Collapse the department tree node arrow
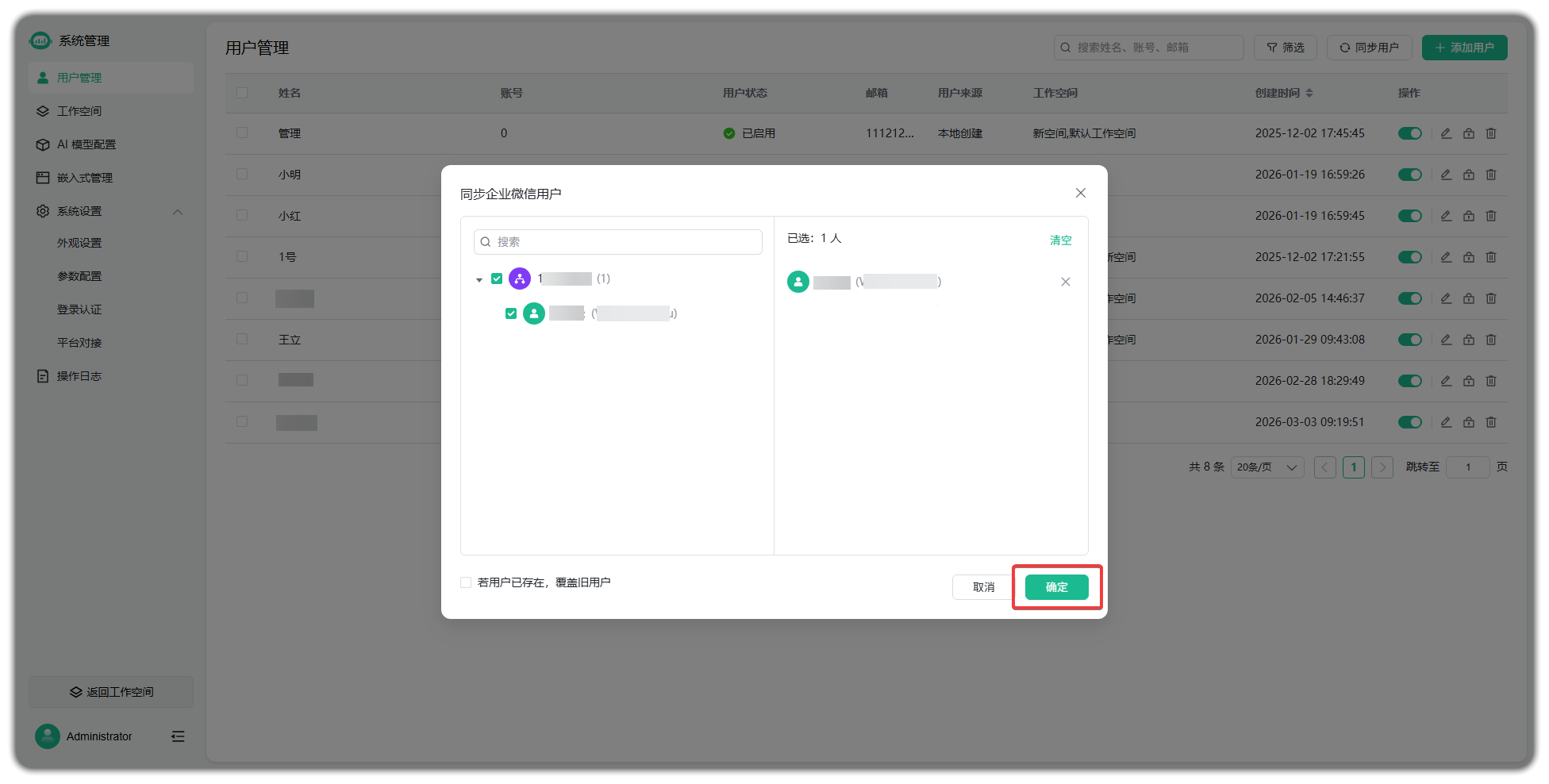The width and height of the screenshot is (1549, 784). pyautogui.click(x=479, y=279)
